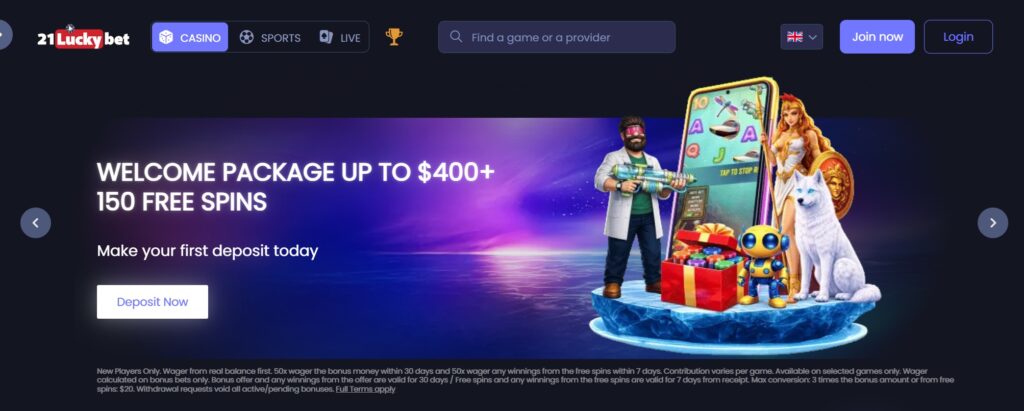Switch to the Sports tab
This screenshot has width=1024, height=411.
click(x=270, y=37)
